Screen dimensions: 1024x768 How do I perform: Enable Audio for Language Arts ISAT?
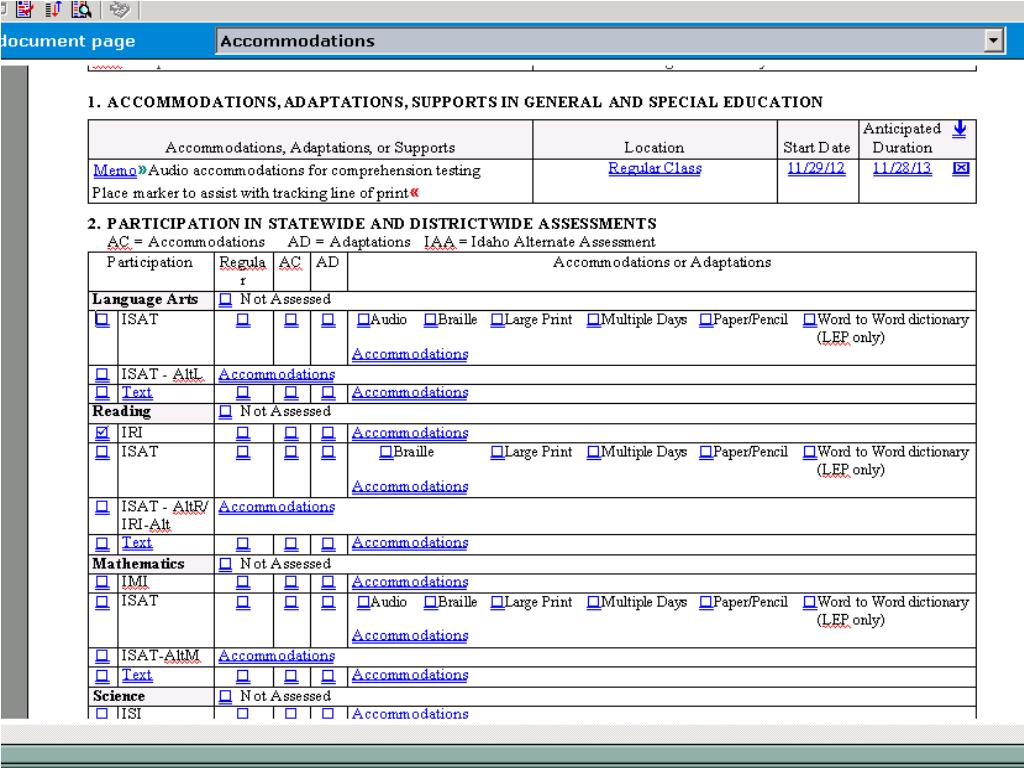[x=364, y=320]
